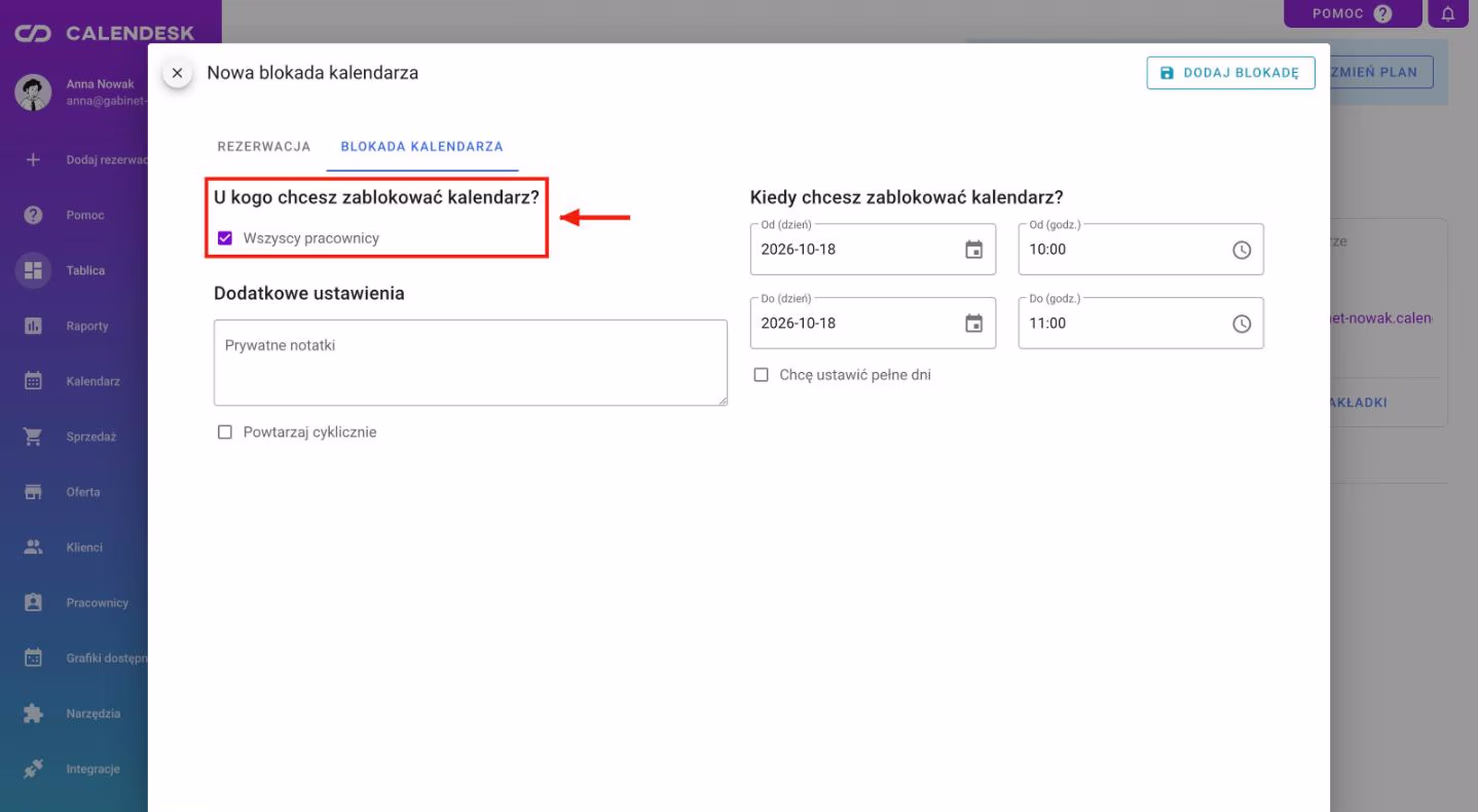Viewport: 1478px width, 812px height.
Task: Open calendar picker for Od (dzień)
Action: (x=973, y=250)
